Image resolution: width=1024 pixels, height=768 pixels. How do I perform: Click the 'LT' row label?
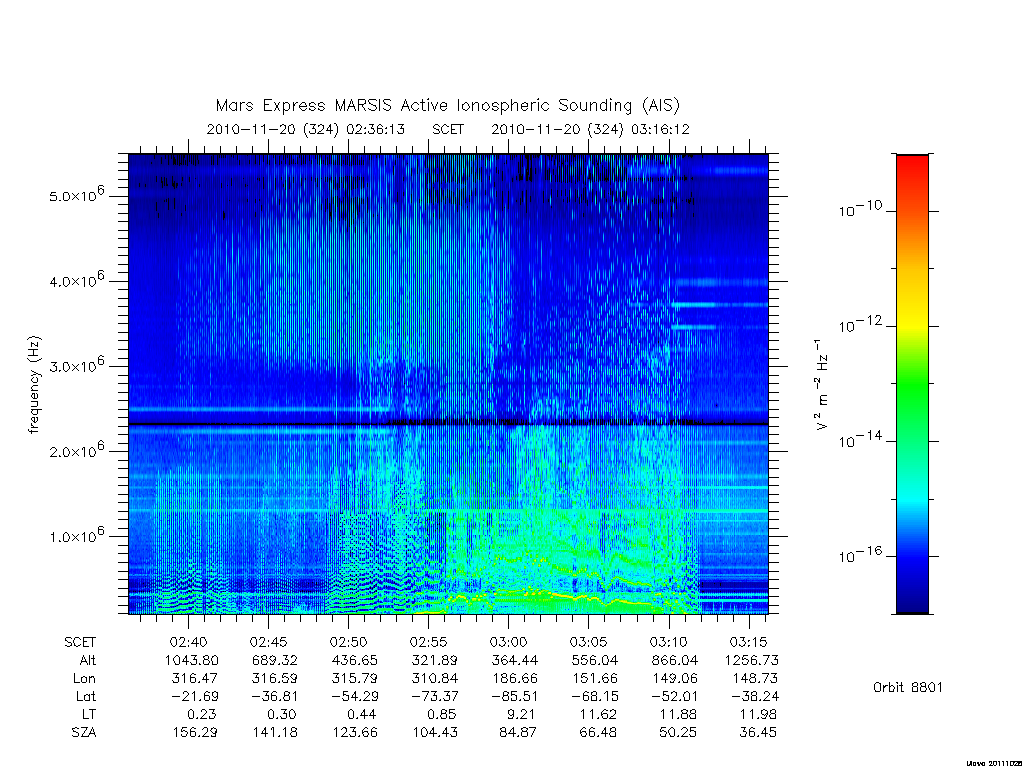[x=89, y=714]
